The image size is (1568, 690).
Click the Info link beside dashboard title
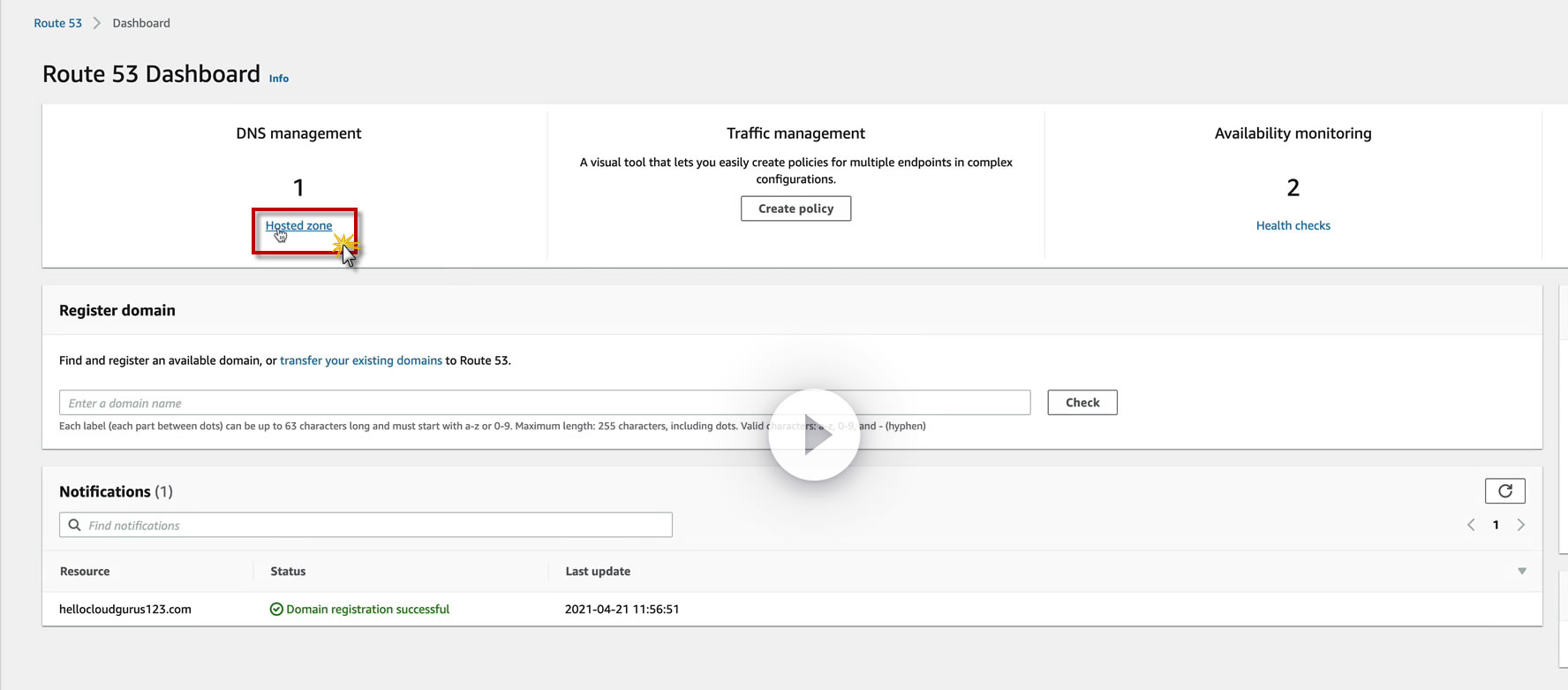(x=279, y=79)
